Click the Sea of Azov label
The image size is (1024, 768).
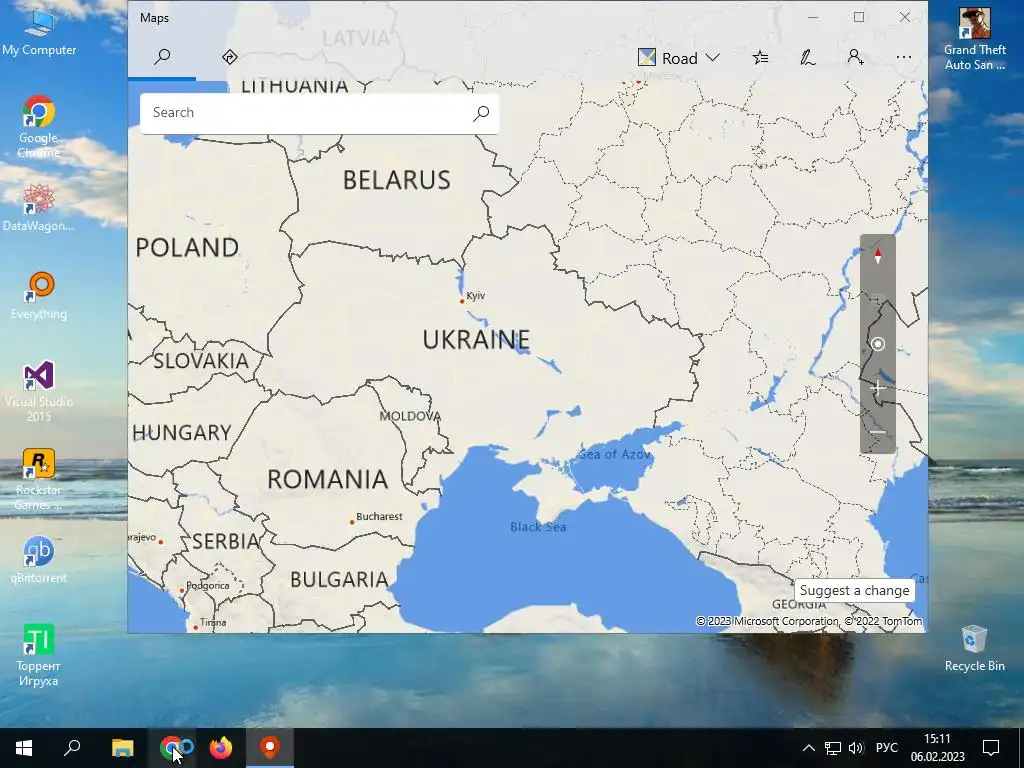(615, 455)
